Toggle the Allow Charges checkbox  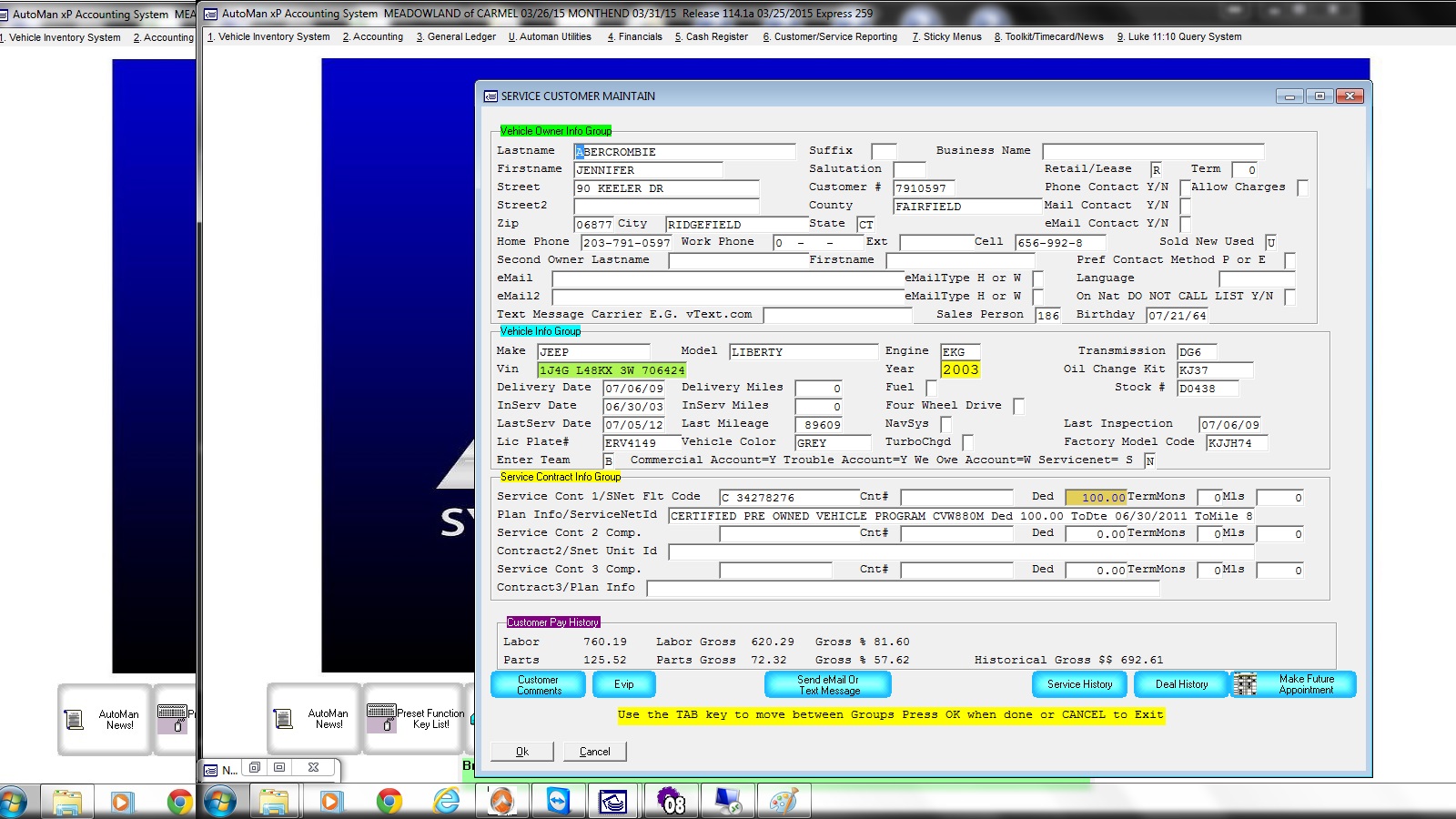coord(1302,187)
